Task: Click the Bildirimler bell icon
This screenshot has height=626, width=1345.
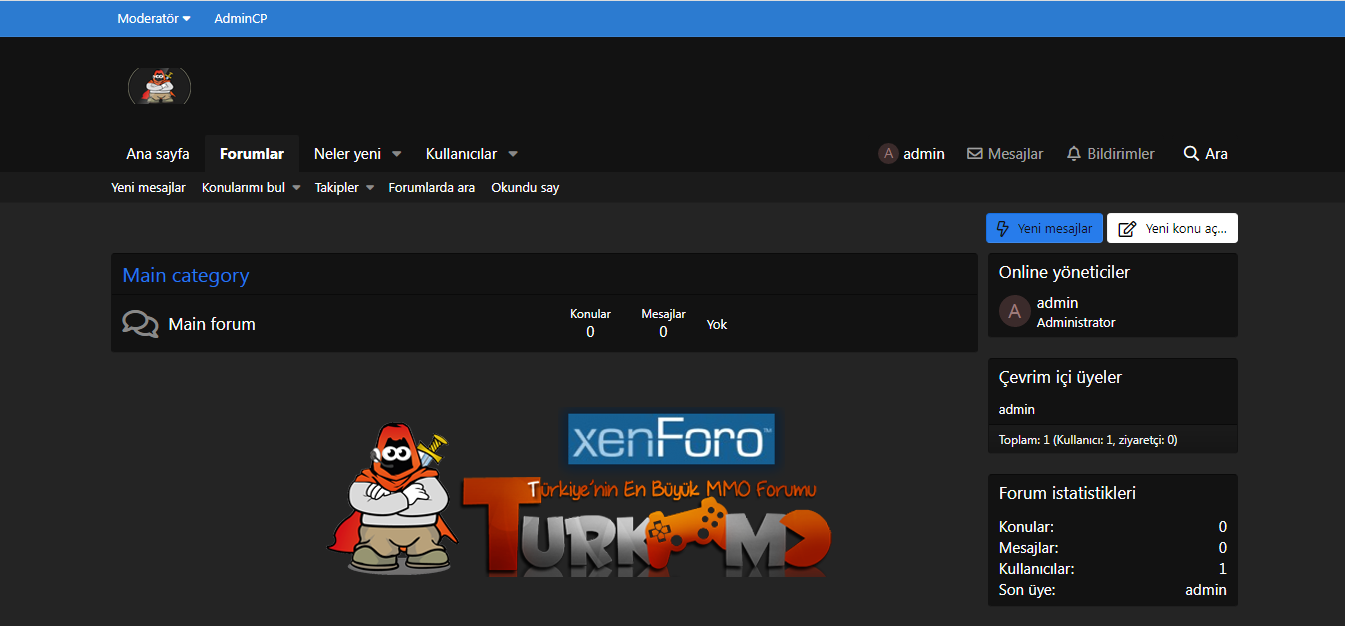Action: (x=1074, y=154)
